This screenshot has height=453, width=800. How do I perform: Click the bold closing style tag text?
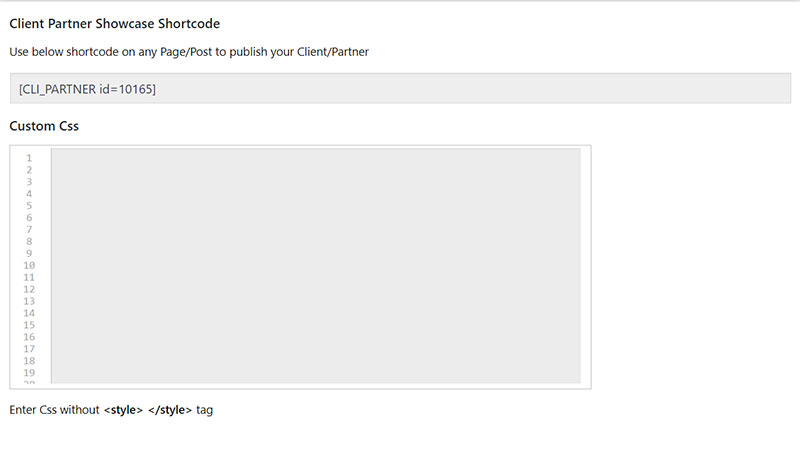pos(170,410)
